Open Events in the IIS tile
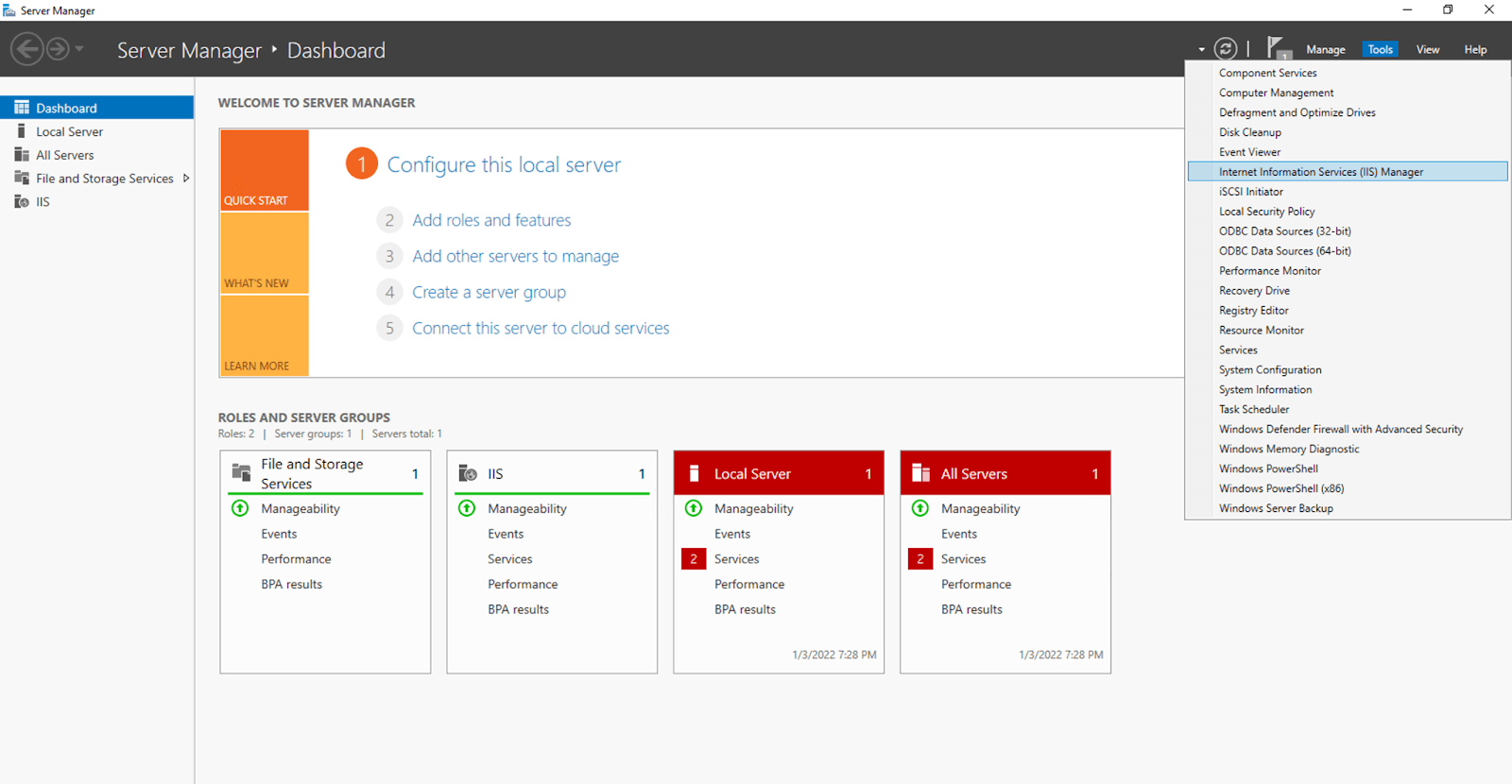This screenshot has width=1512, height=784. 506,534
